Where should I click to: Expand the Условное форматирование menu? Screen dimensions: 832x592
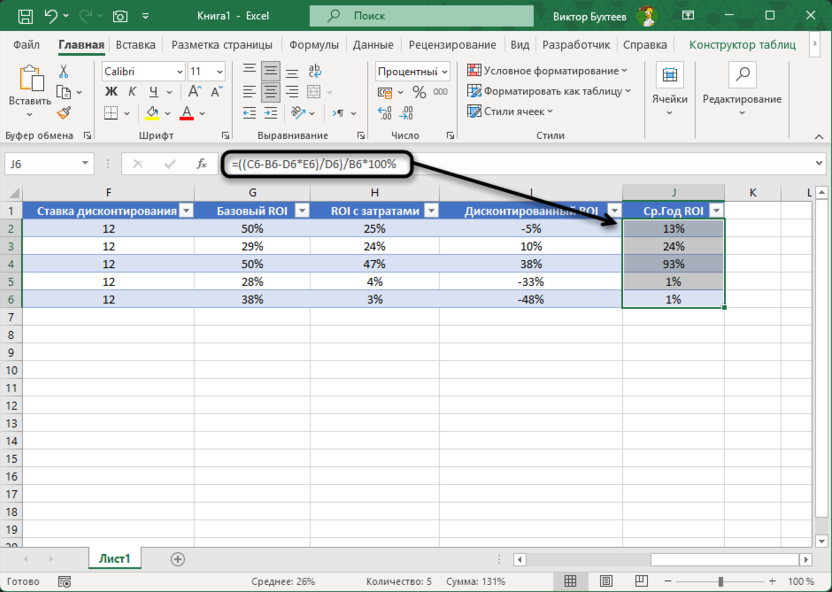coord(548,71)
